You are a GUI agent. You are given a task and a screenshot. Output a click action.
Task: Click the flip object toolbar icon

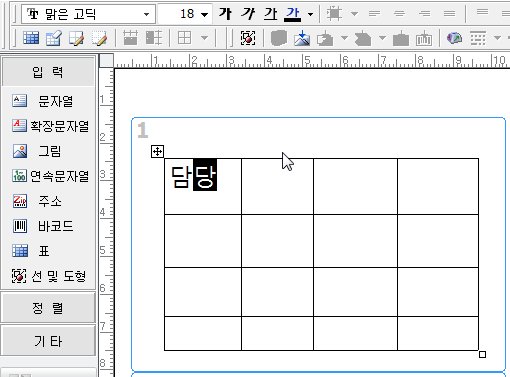(363, 38)
